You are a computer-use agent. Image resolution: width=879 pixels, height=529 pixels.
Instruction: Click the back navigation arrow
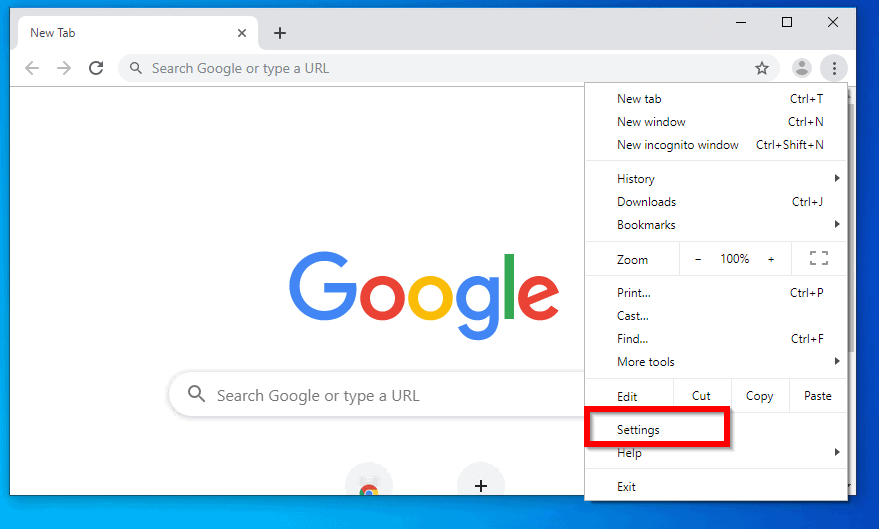(32, 68)
